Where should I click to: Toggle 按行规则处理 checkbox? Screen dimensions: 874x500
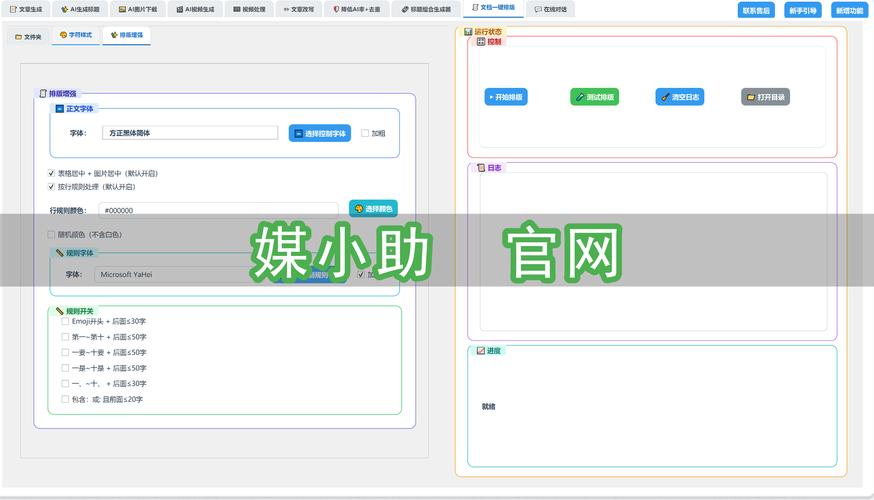[52, 186]
